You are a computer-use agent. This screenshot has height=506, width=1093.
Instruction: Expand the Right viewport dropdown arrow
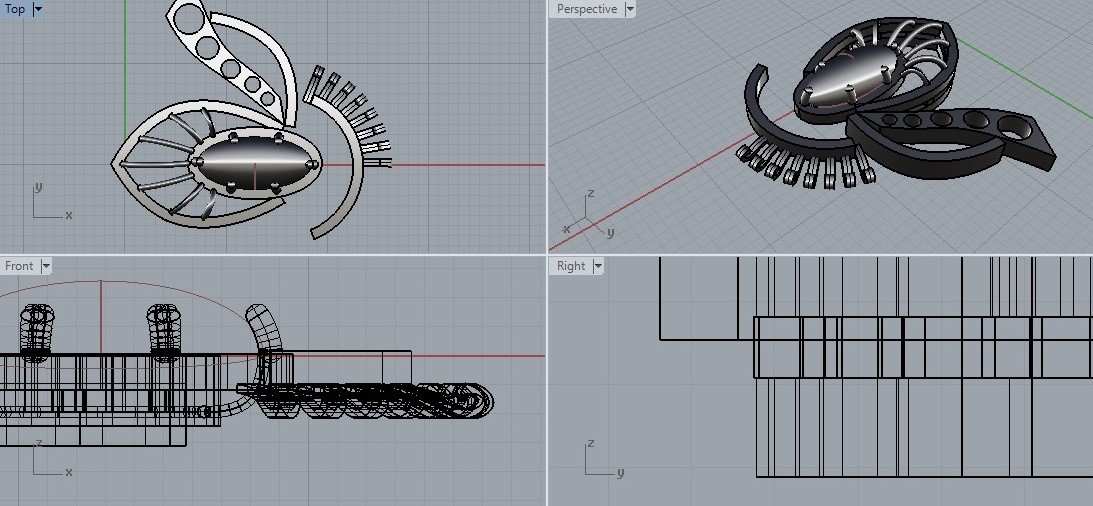[598, 266]
